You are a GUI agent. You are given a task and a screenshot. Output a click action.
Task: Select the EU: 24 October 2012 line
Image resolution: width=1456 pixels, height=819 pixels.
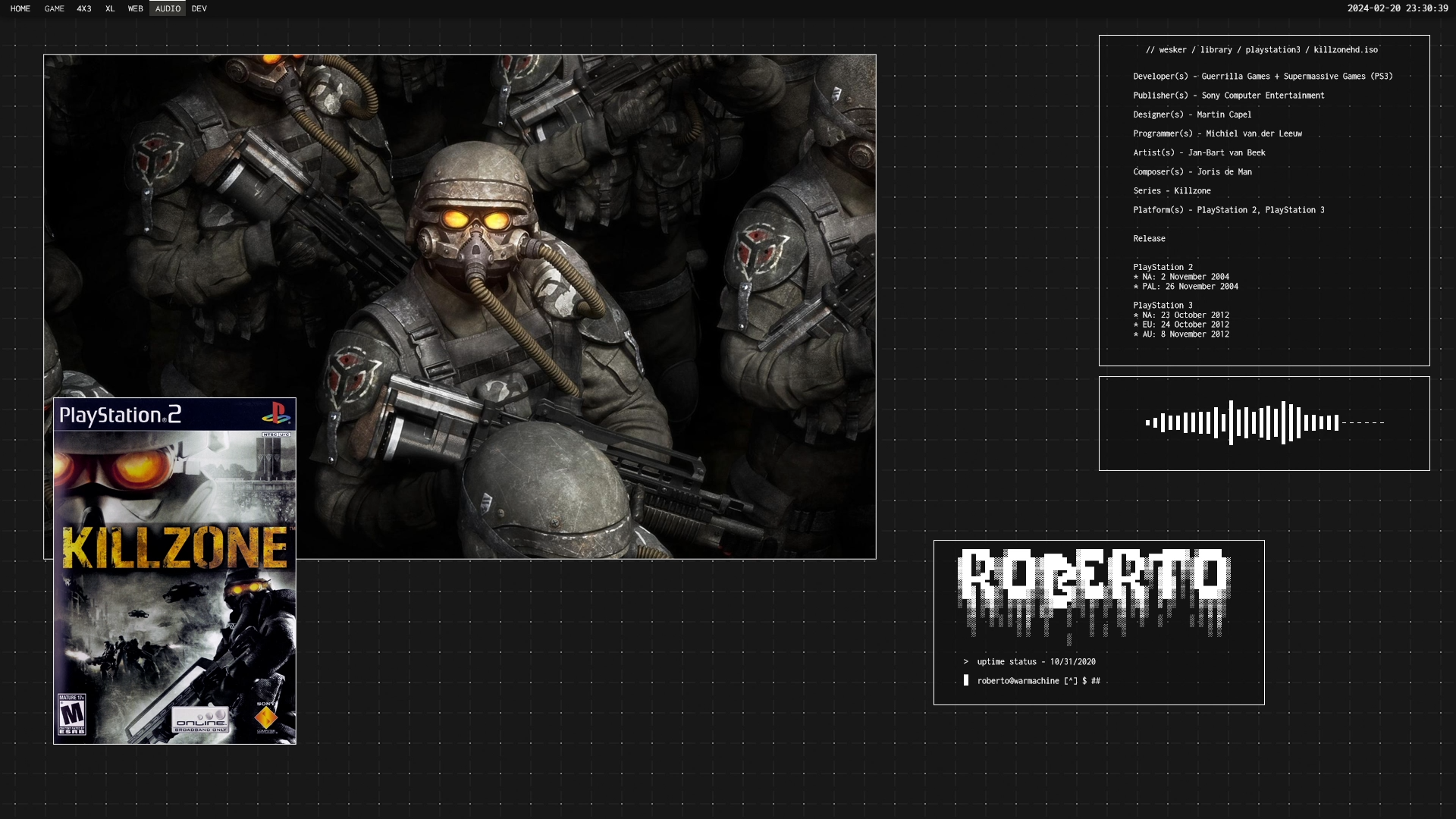(1181, 325)
